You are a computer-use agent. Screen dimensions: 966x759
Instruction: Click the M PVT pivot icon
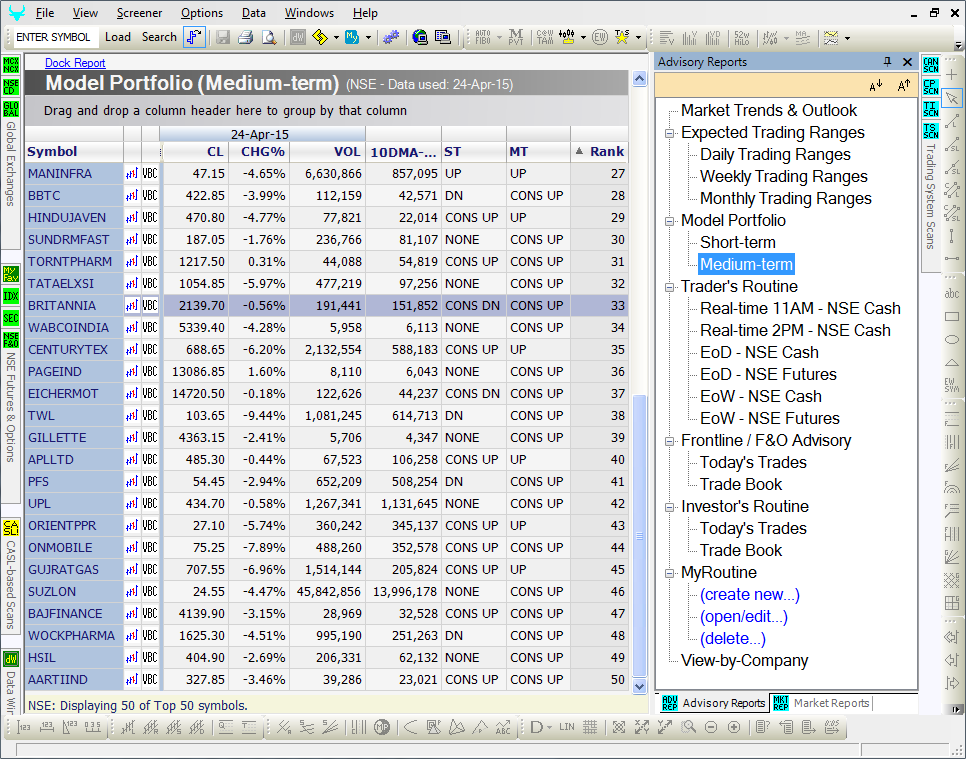click(x=516, y=38)
